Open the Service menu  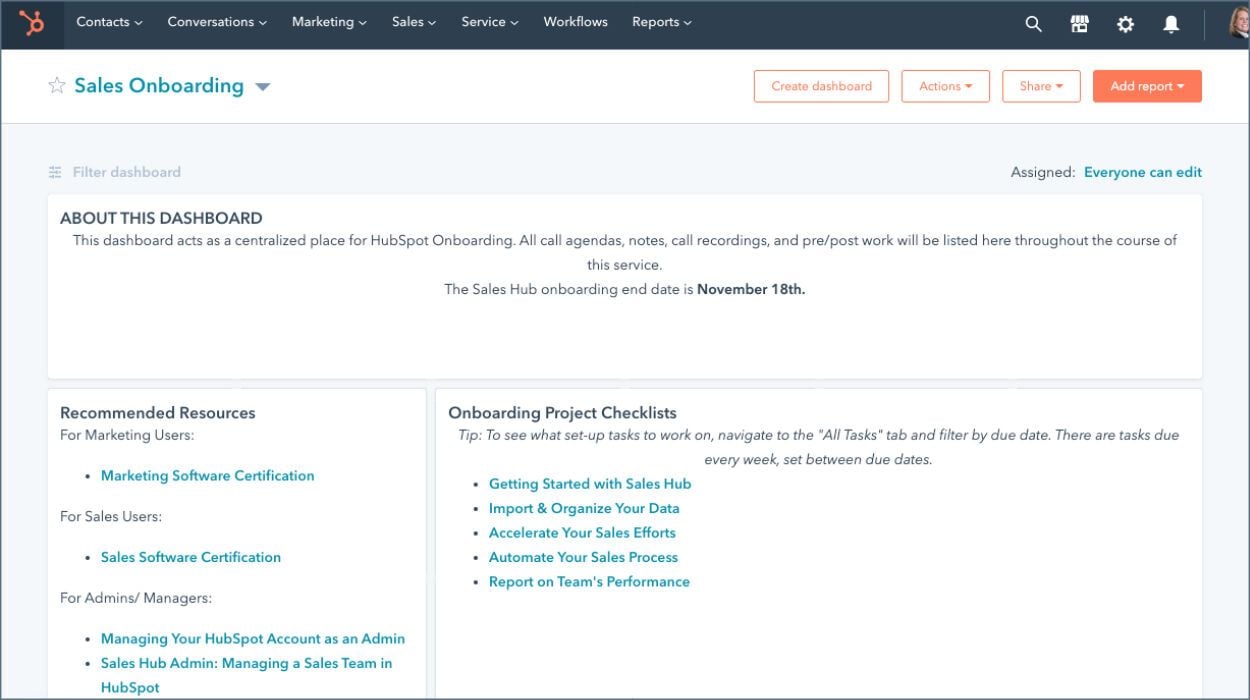pos(490,22)
